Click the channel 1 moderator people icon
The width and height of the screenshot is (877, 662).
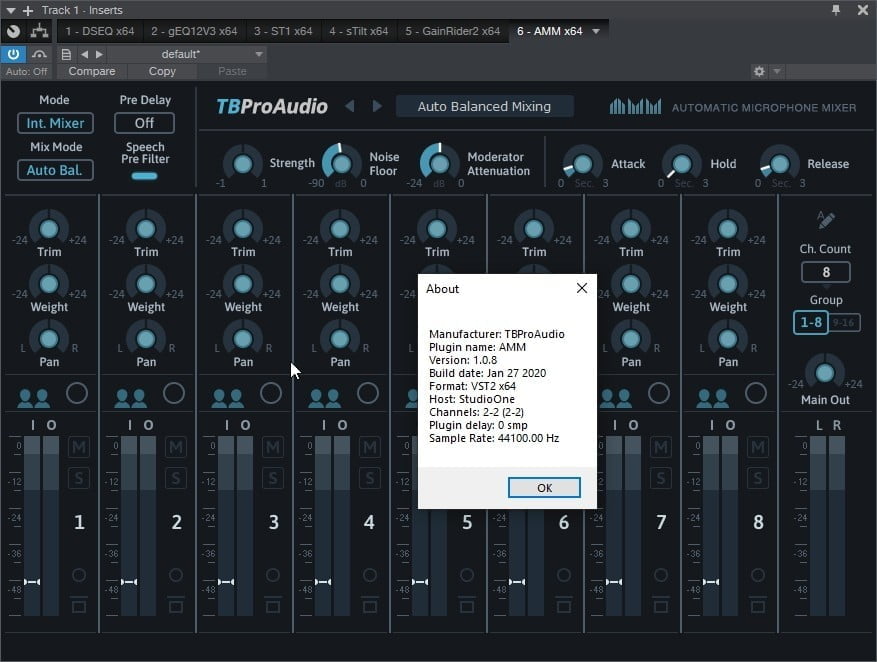point(33,398)
